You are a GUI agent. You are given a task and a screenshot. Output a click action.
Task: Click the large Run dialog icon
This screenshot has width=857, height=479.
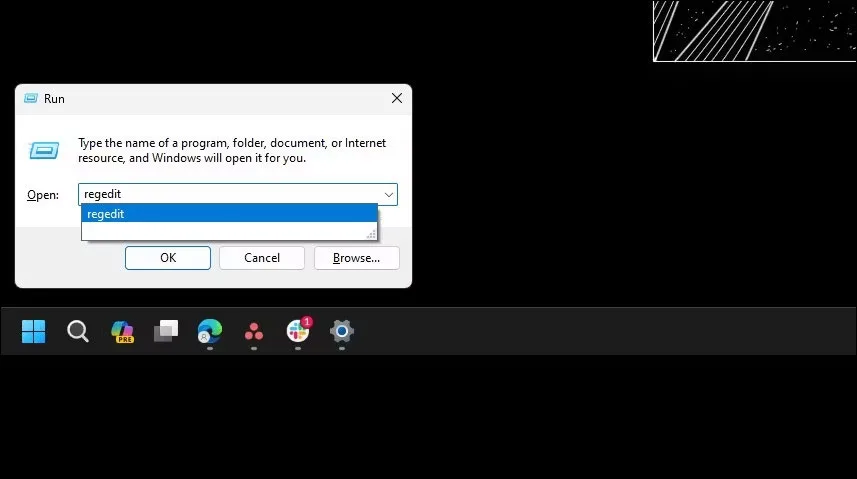pyautogui.click(x=44, y=150)
